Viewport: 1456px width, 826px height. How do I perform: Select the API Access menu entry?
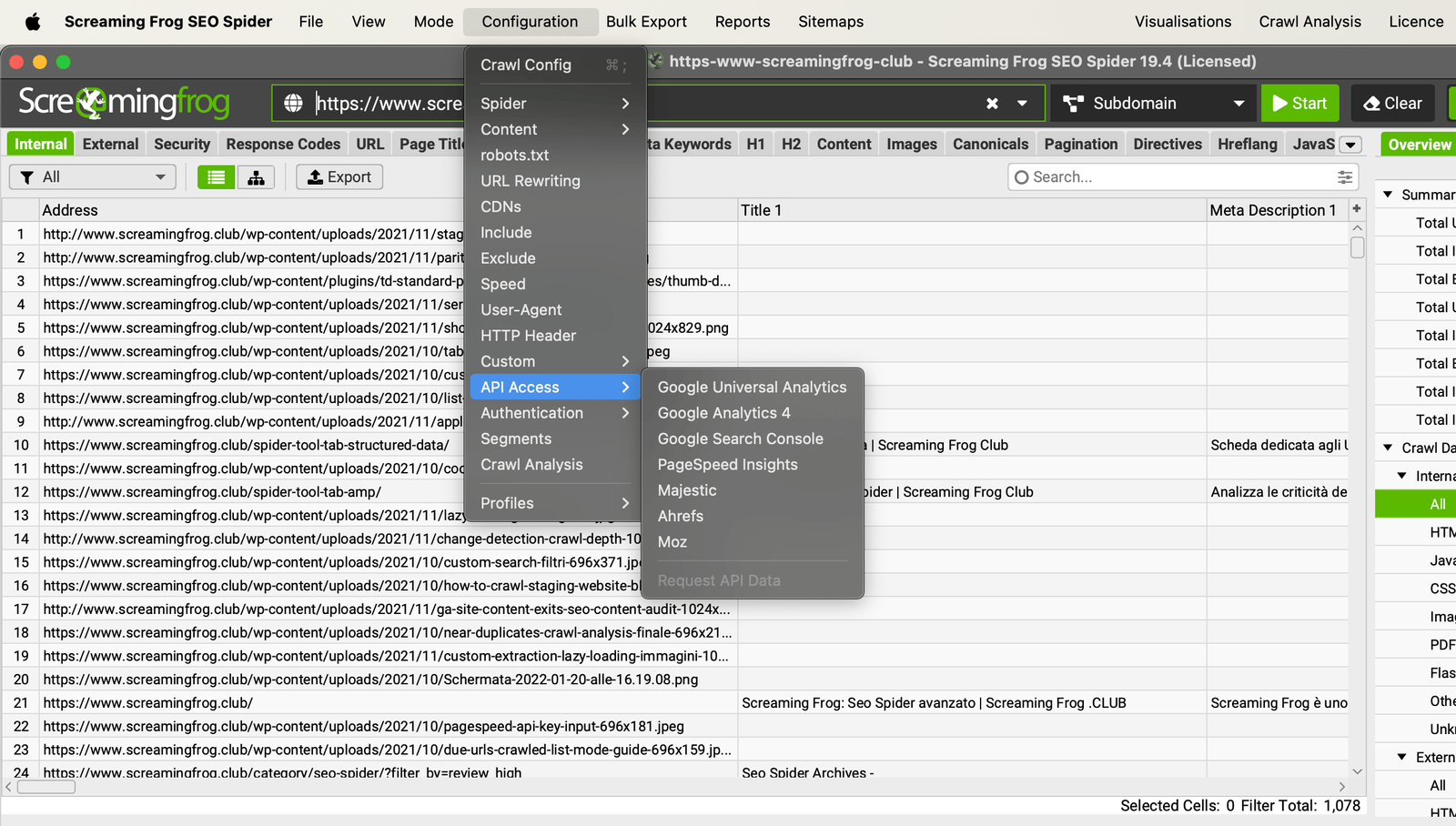point(520,387)
